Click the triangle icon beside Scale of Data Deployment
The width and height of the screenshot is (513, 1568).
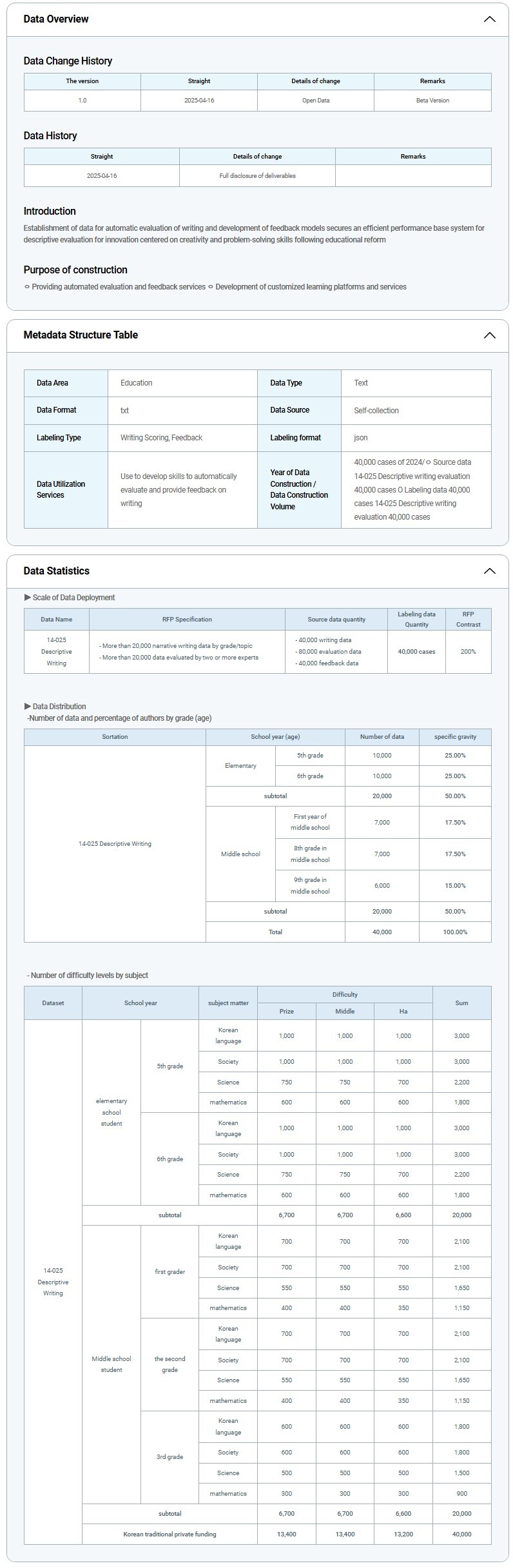click(x=28, y=598)
